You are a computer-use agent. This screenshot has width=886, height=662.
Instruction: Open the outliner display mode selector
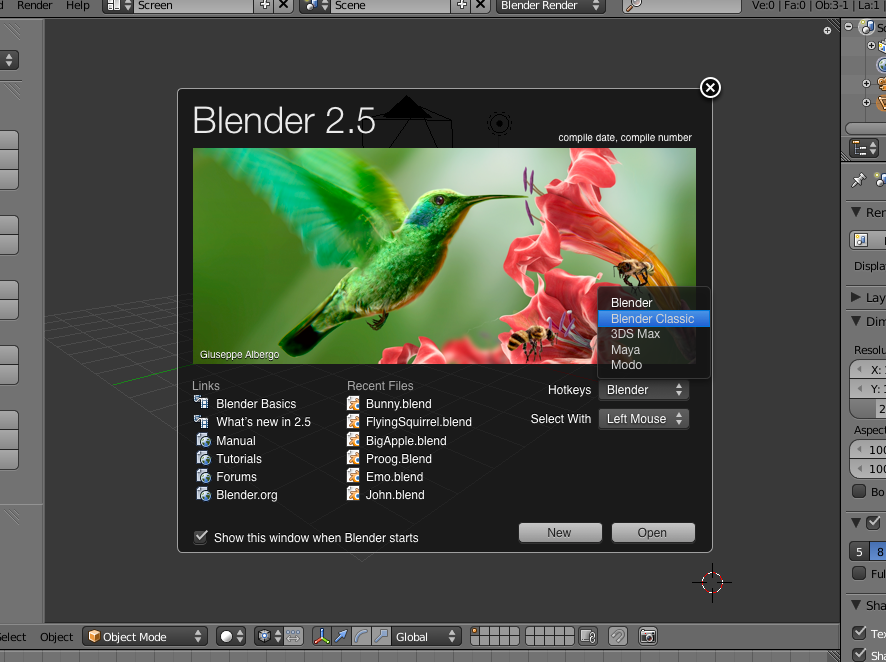[864, 149]
